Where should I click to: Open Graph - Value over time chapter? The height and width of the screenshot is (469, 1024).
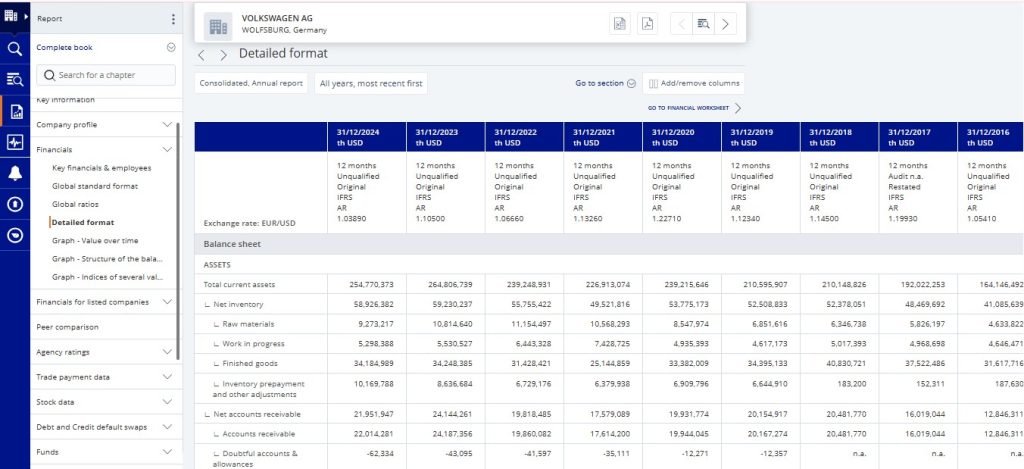click(95, 240)
